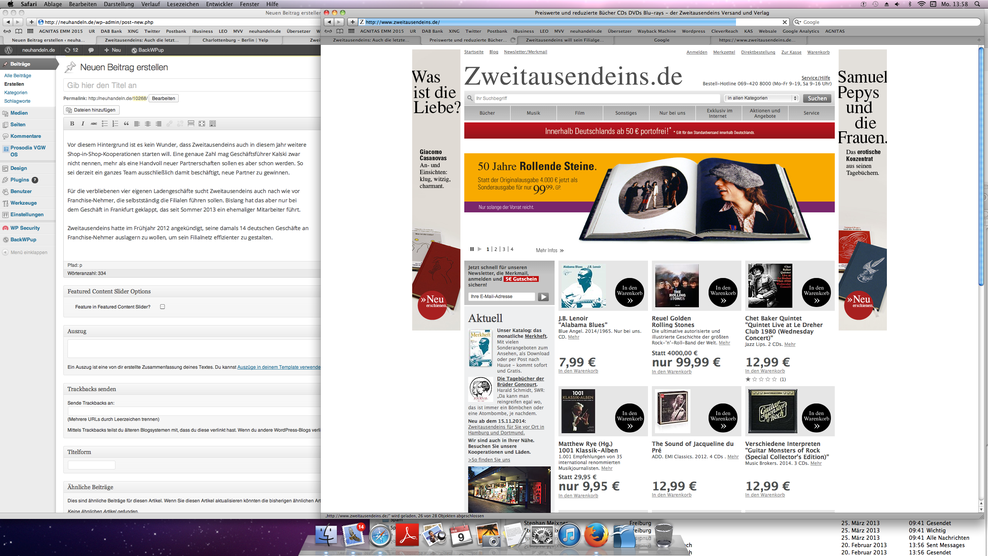Open Safari Lesezeichen menu

tap(182, 4)
